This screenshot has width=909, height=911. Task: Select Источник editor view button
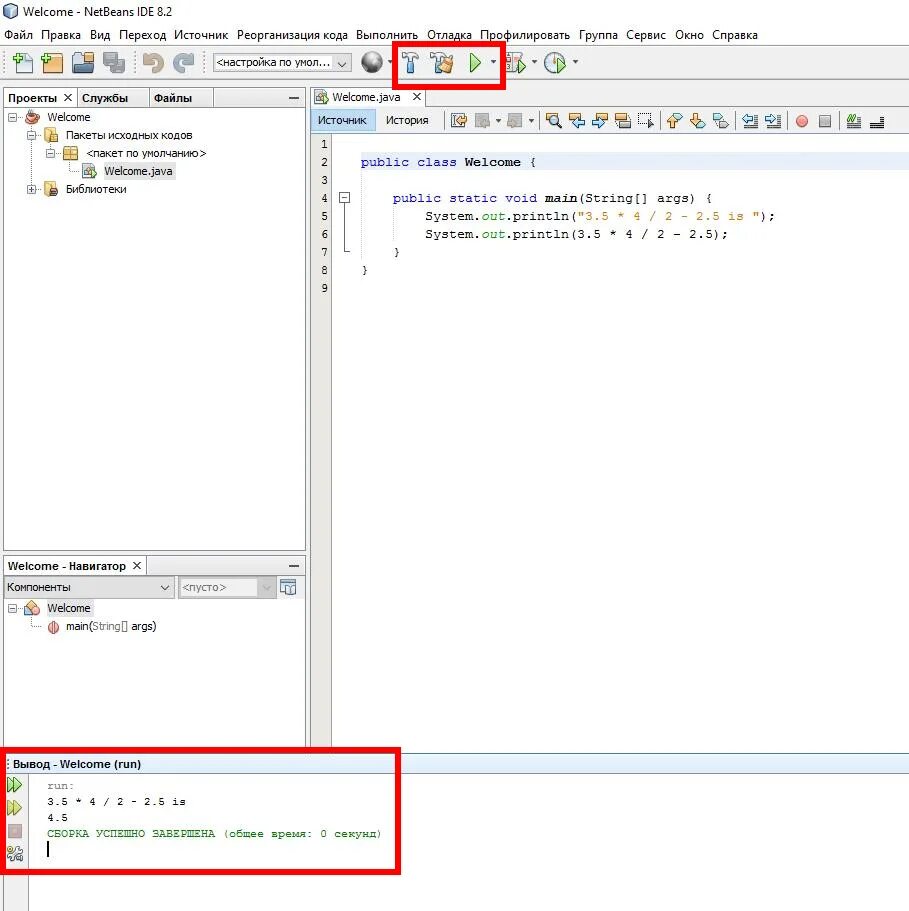[342, 120]
